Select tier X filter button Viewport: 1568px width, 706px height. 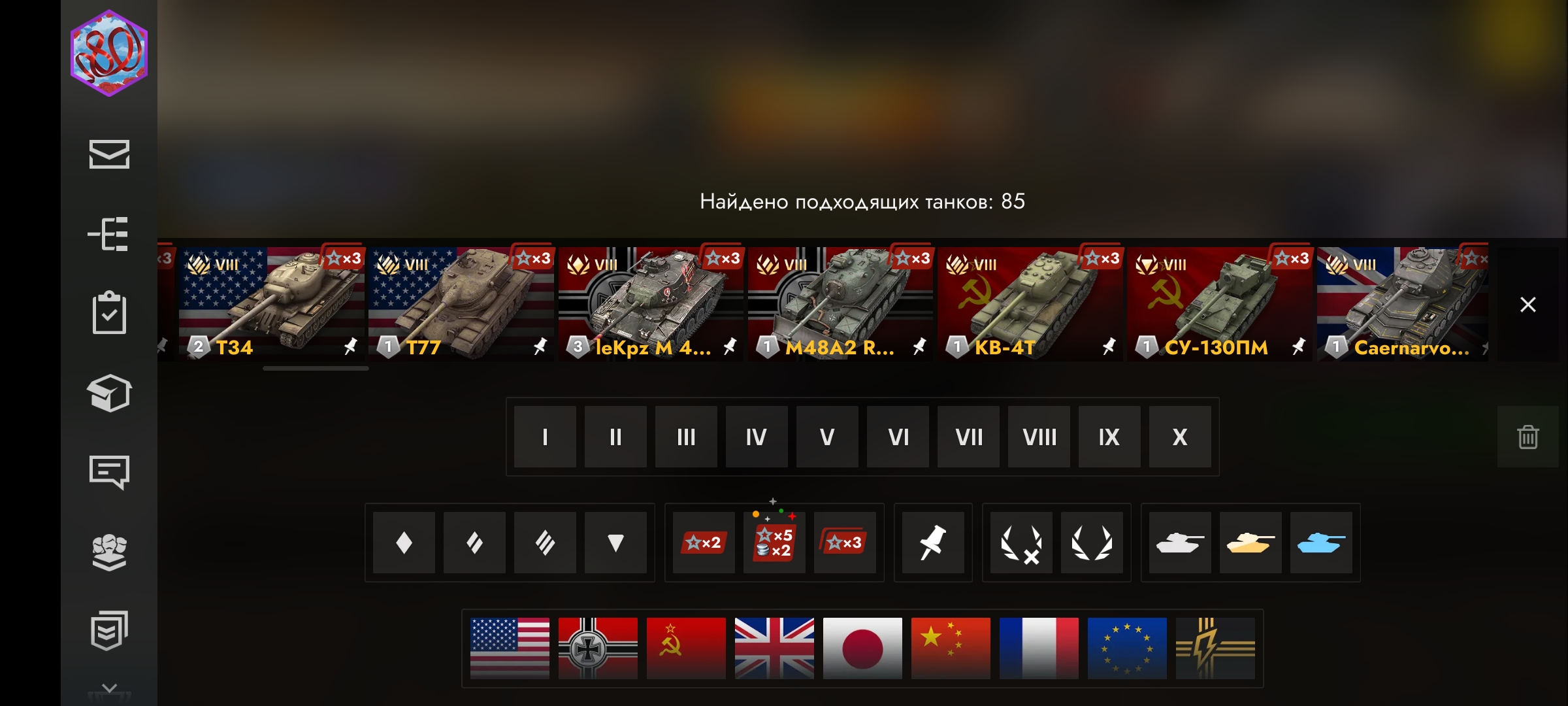1180,437
